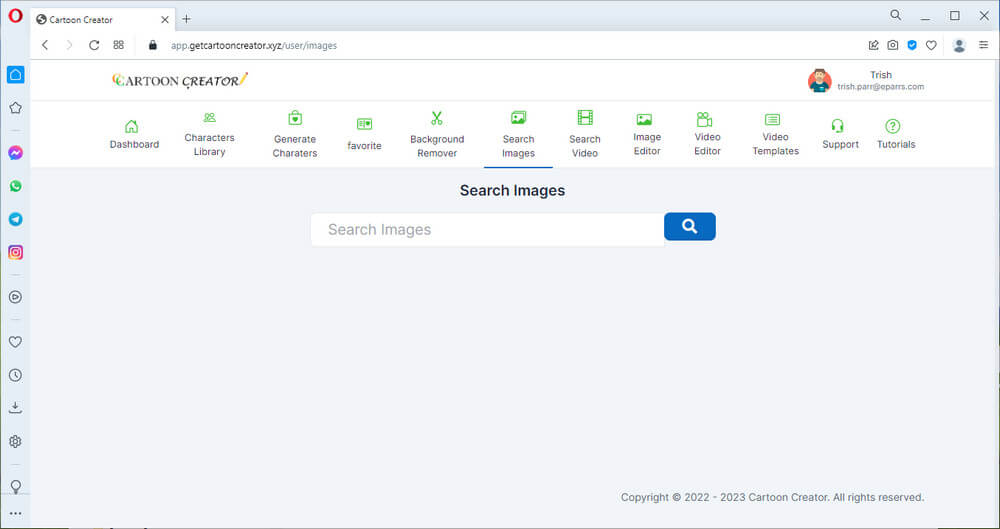Click the sidebar lightbulb icon
1000x529 pixels.
[15, 486]
